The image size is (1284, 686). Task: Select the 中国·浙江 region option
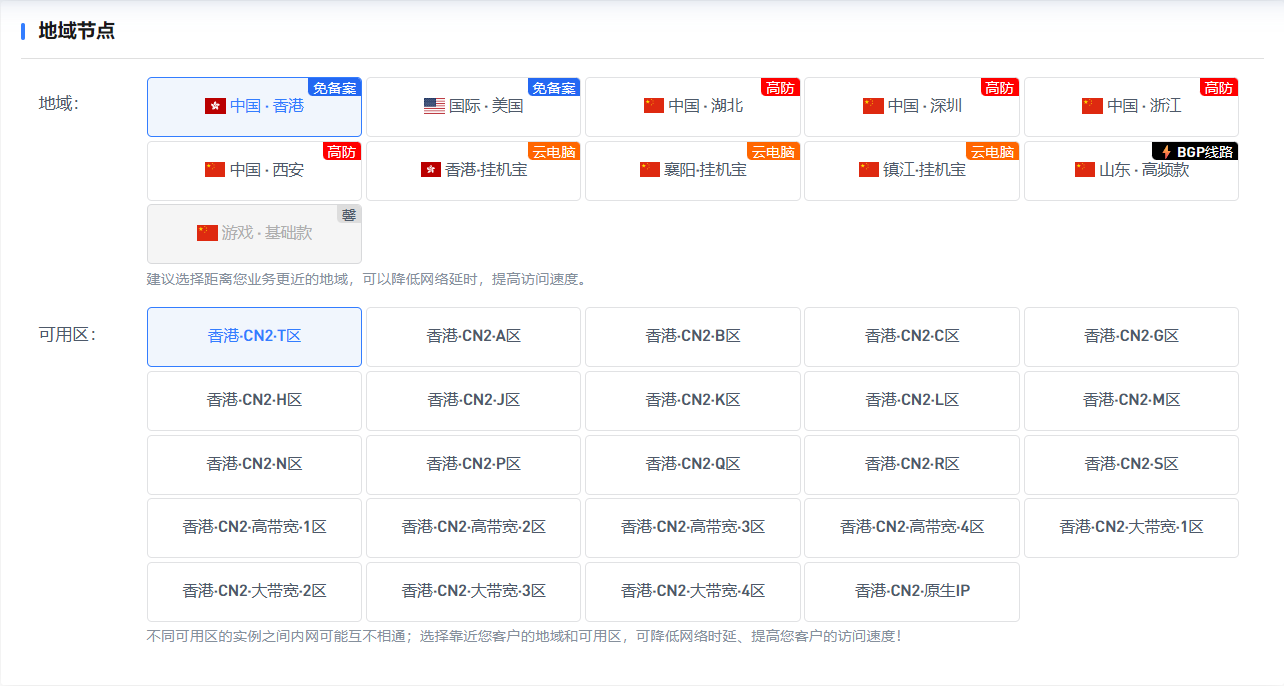pos(1131,107)
